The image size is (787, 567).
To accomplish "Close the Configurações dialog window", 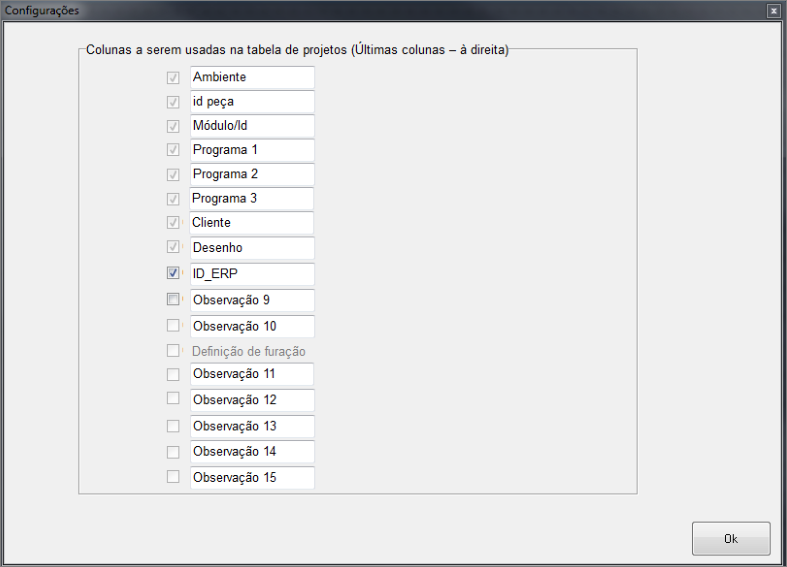I will coord(773,10).
